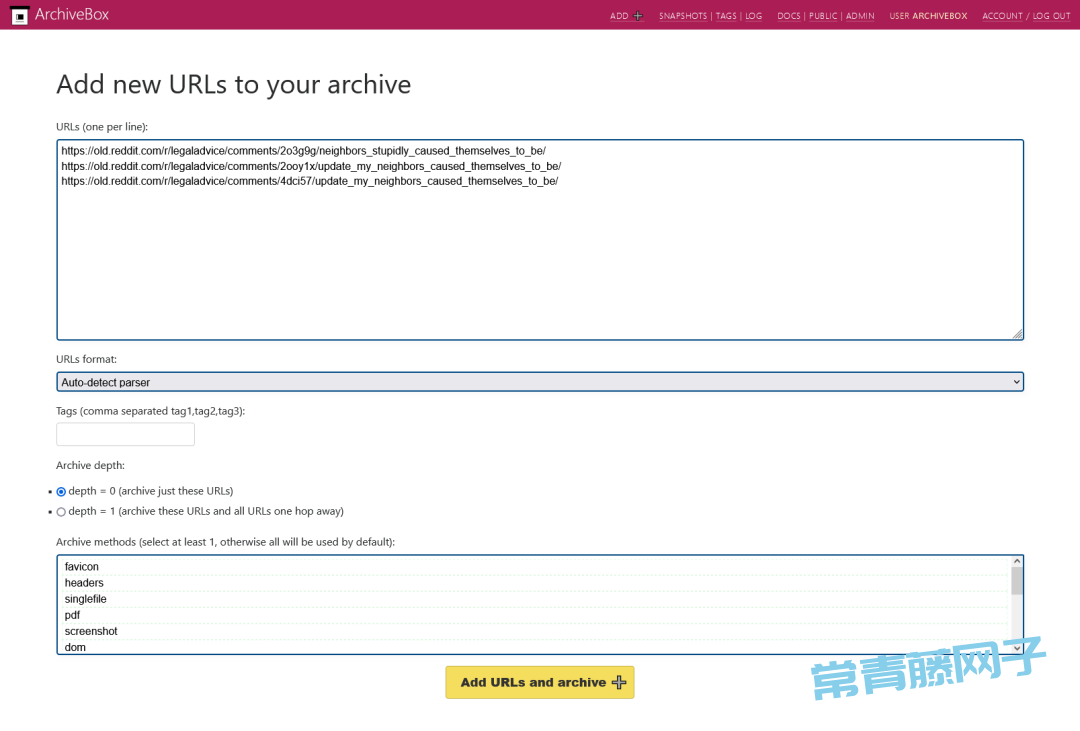Viewport: 1080px width, 731px height.
Task: Open the Docs link
Action: click(788, 16)
